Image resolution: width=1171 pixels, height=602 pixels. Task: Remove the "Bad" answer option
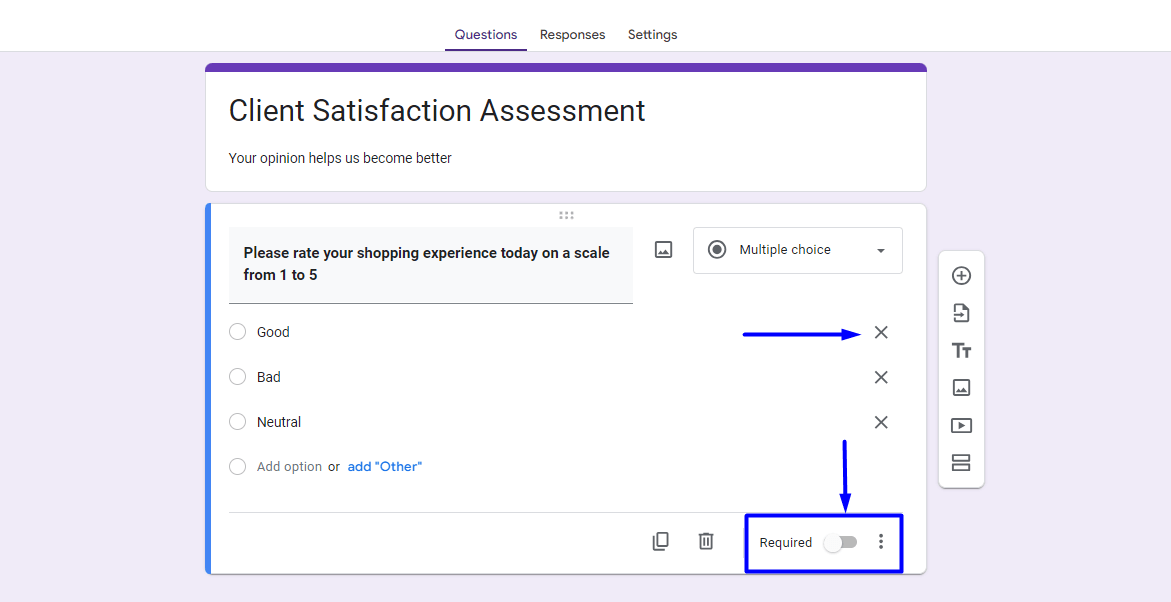pyautogui.click(x=881, y=377)
